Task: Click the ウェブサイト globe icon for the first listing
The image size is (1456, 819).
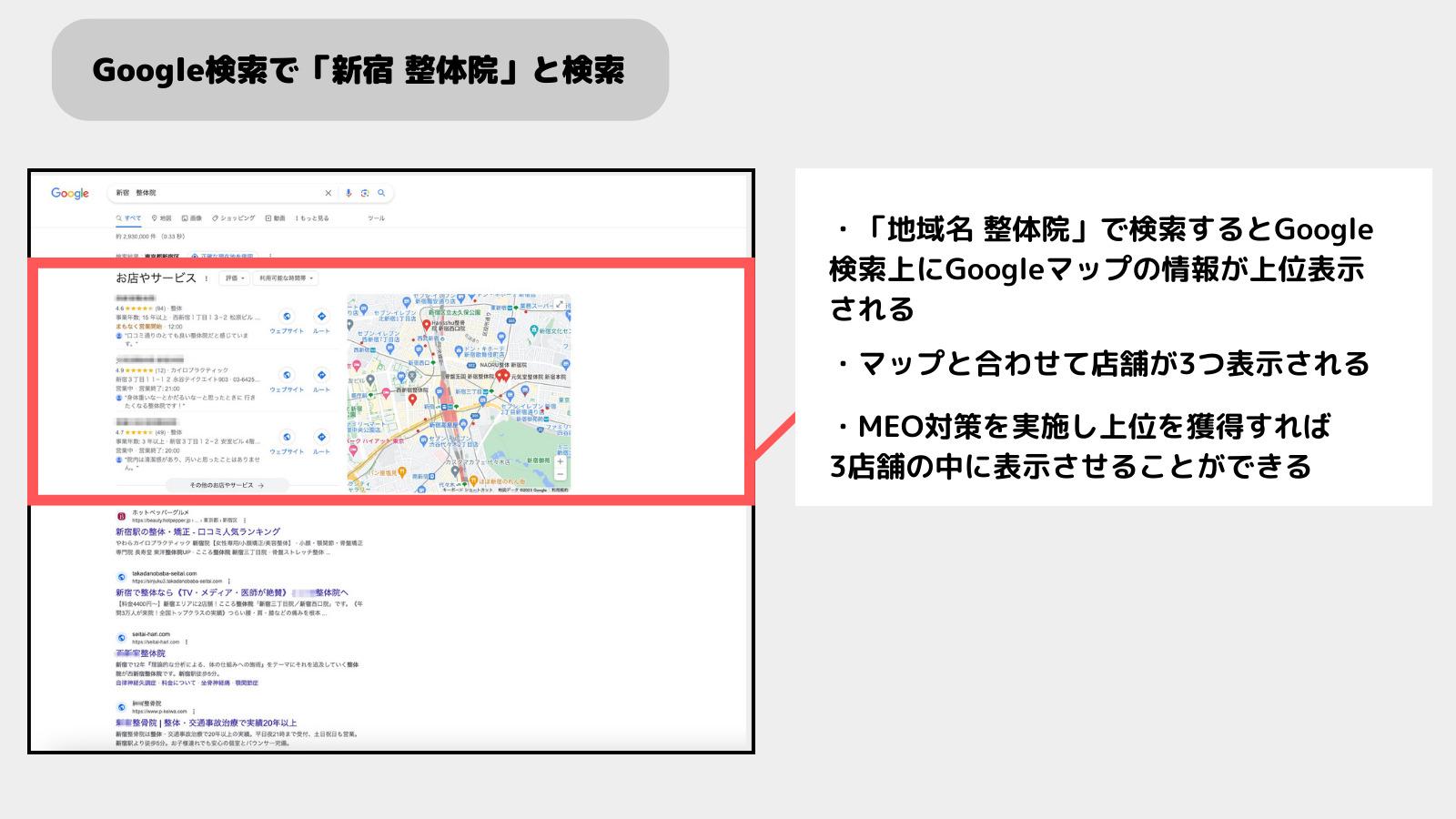Action: [287, 315]
